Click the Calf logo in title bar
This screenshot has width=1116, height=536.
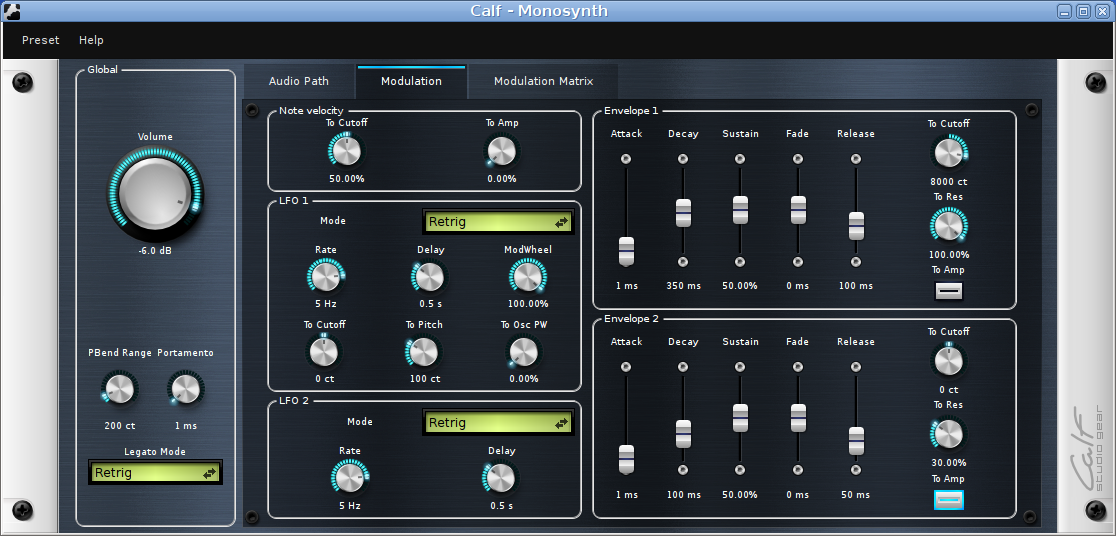[11, 11]
